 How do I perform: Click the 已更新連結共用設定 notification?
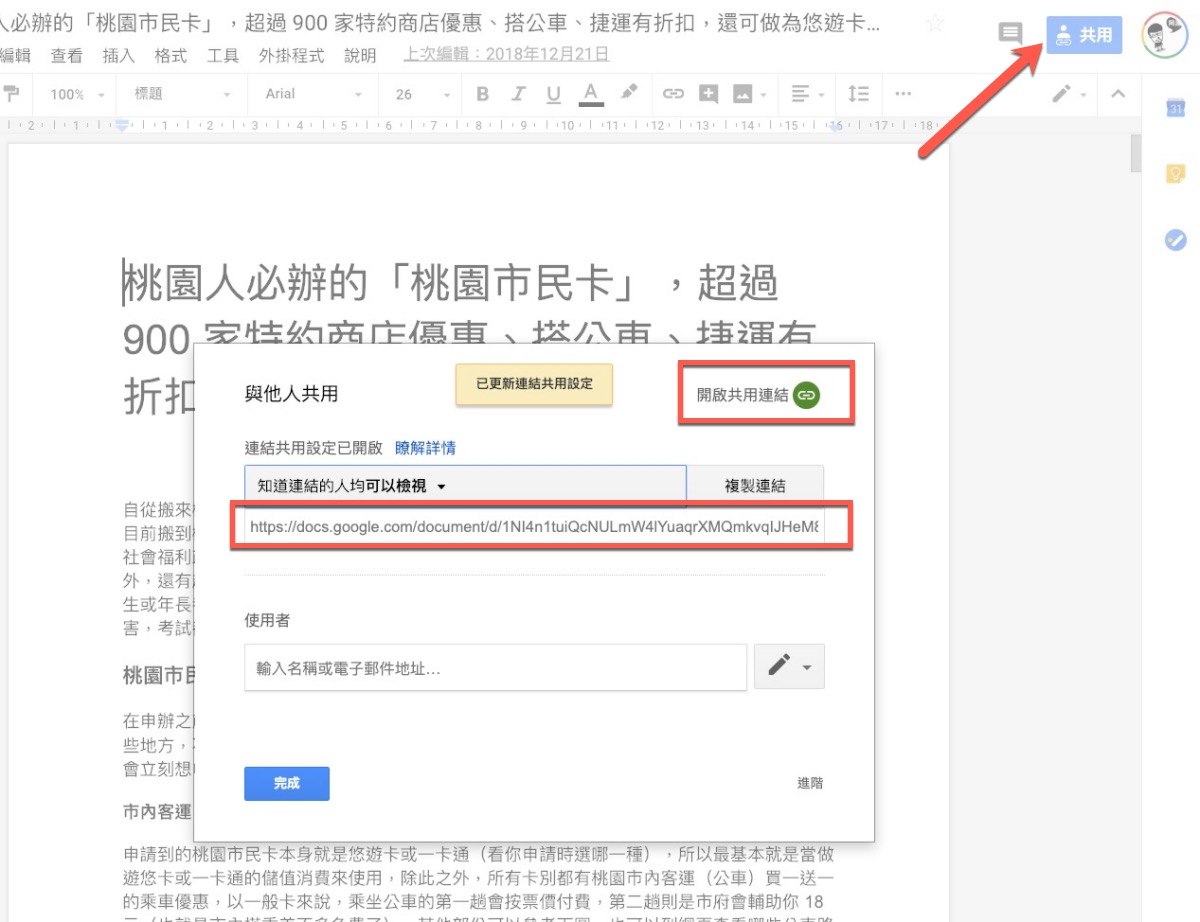click(533, 384)
